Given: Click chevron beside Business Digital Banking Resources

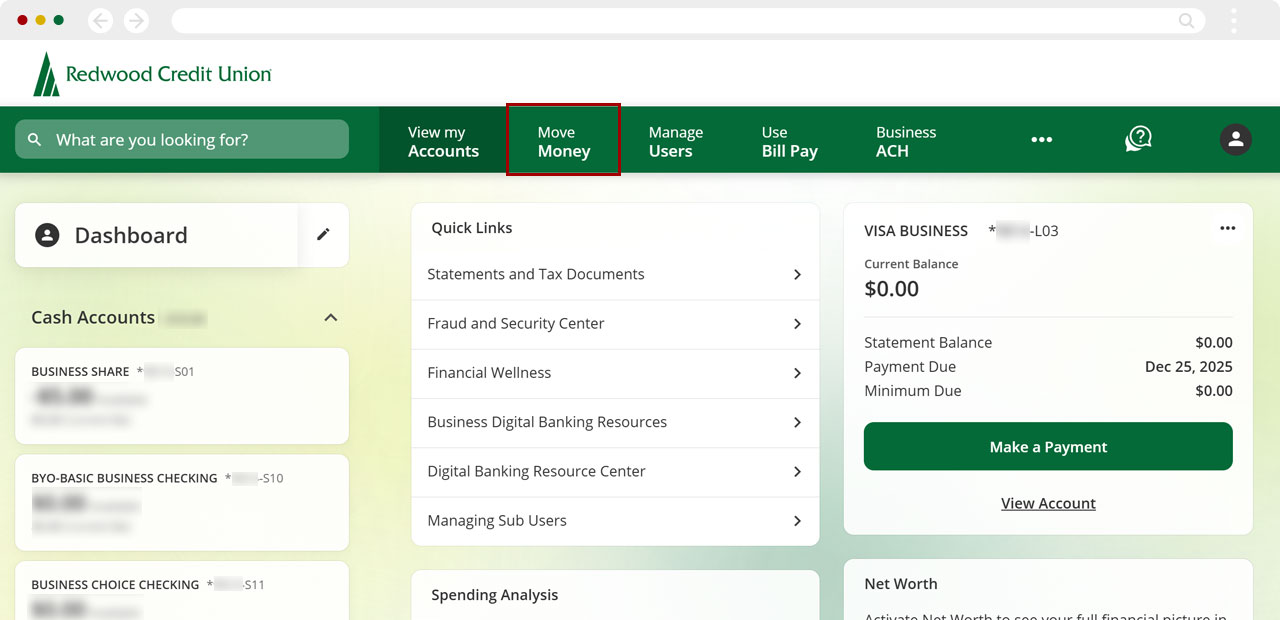Looking at the screenshot, I should click(x=797, y=422).
